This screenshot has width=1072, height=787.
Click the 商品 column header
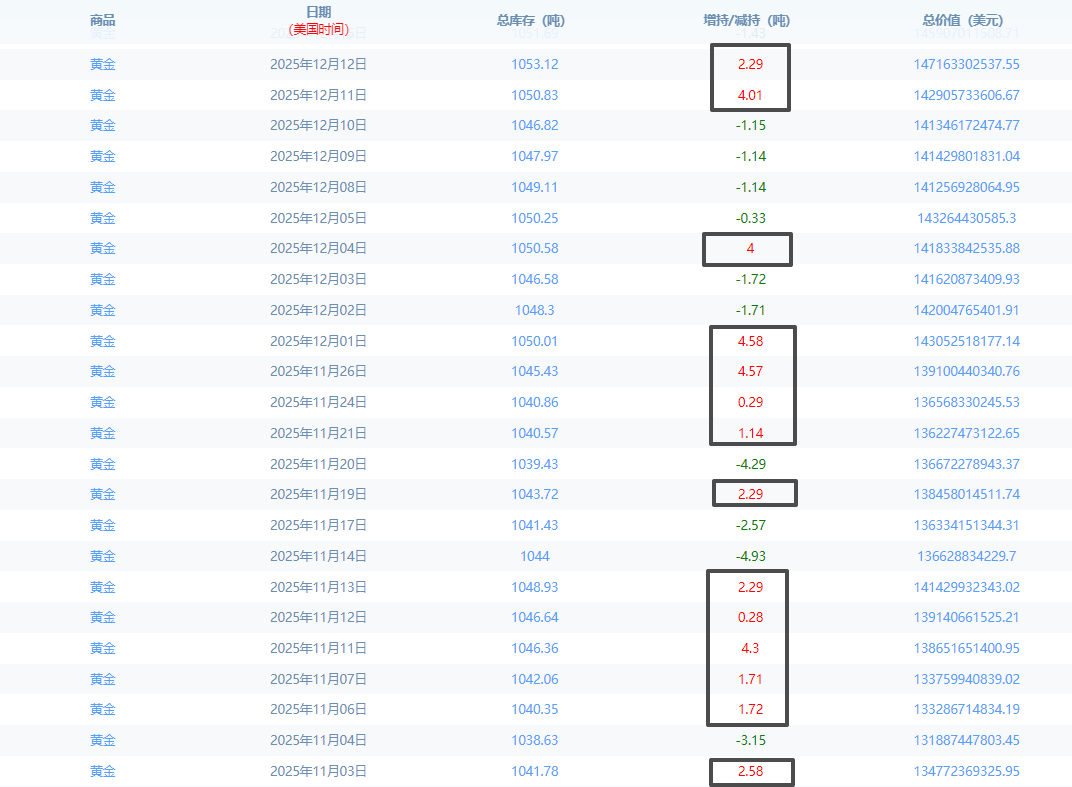102,20
